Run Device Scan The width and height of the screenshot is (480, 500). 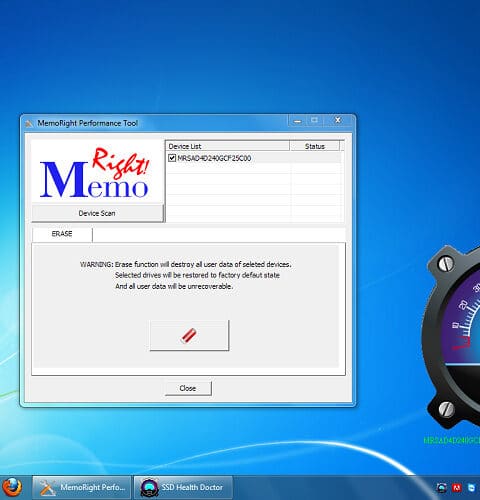[x=97, y=213]
